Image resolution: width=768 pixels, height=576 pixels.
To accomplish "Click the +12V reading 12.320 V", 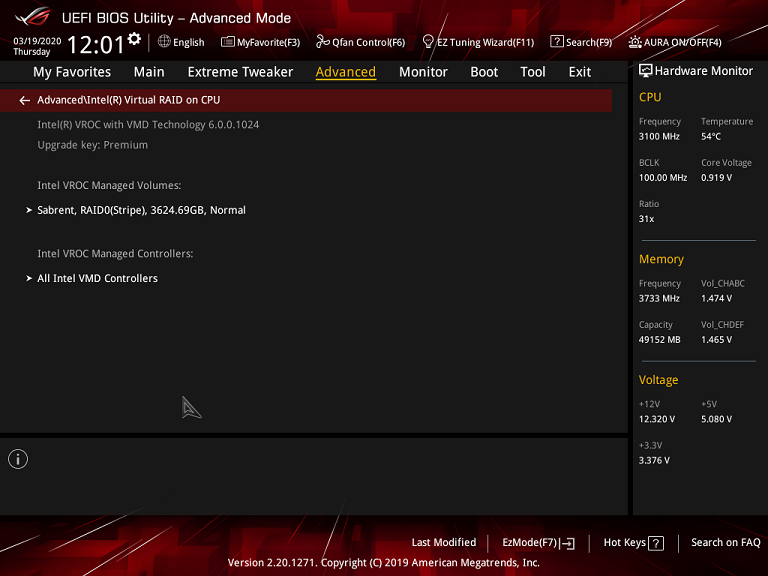I will (x=657, y=419).
